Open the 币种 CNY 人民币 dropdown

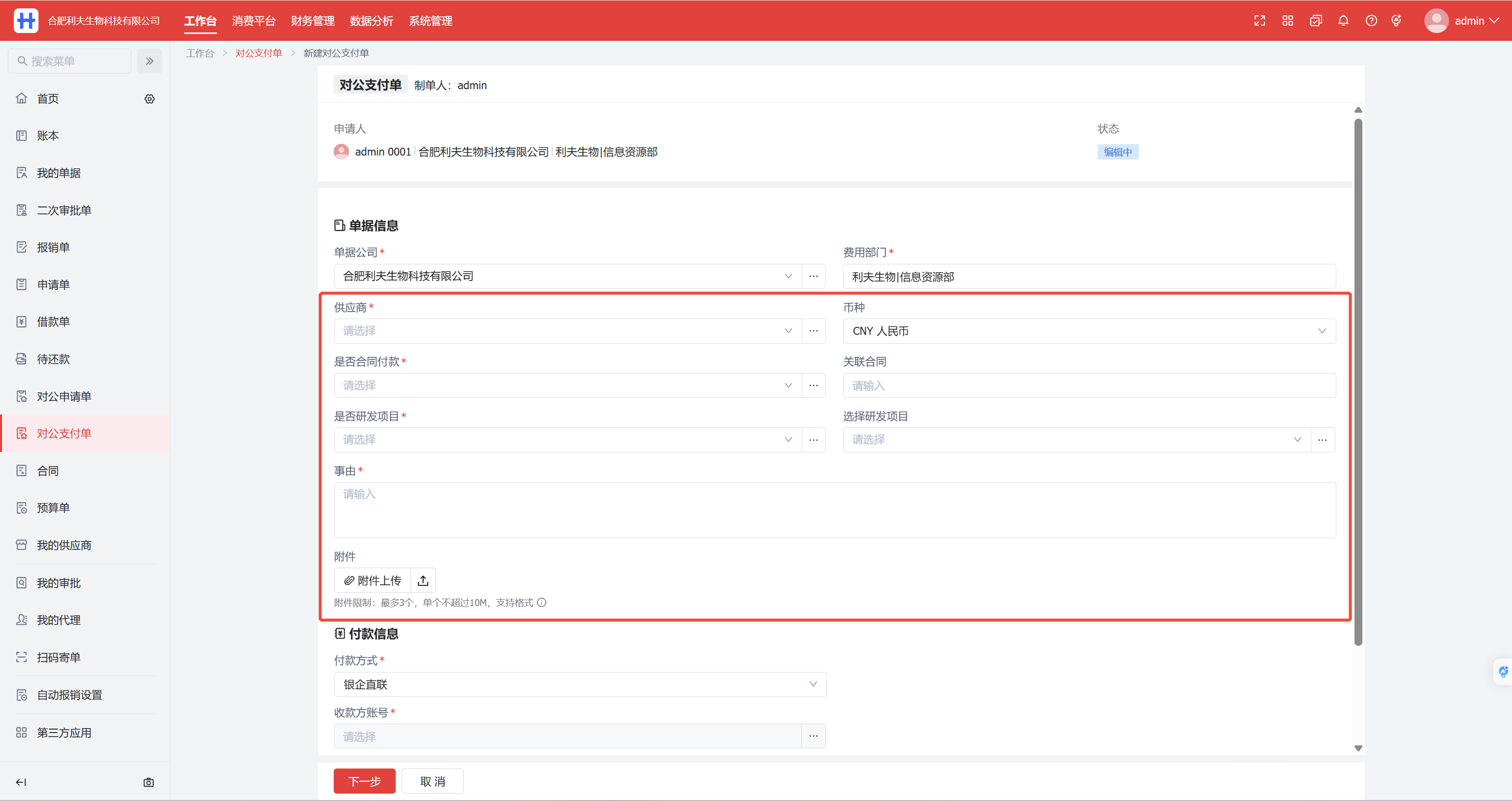click(x=1089, y=331)
